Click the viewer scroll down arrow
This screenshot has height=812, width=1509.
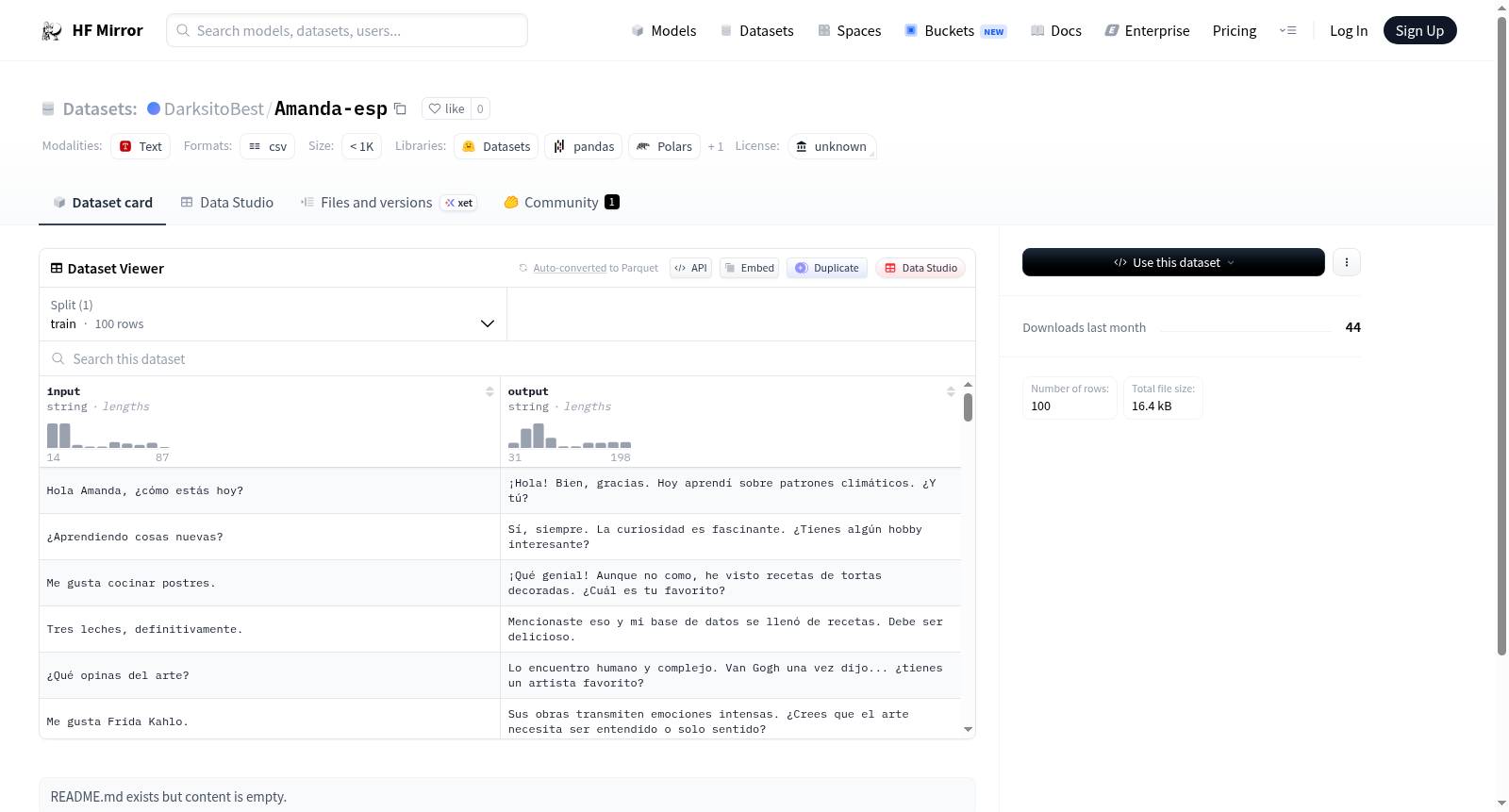(968, 729)
